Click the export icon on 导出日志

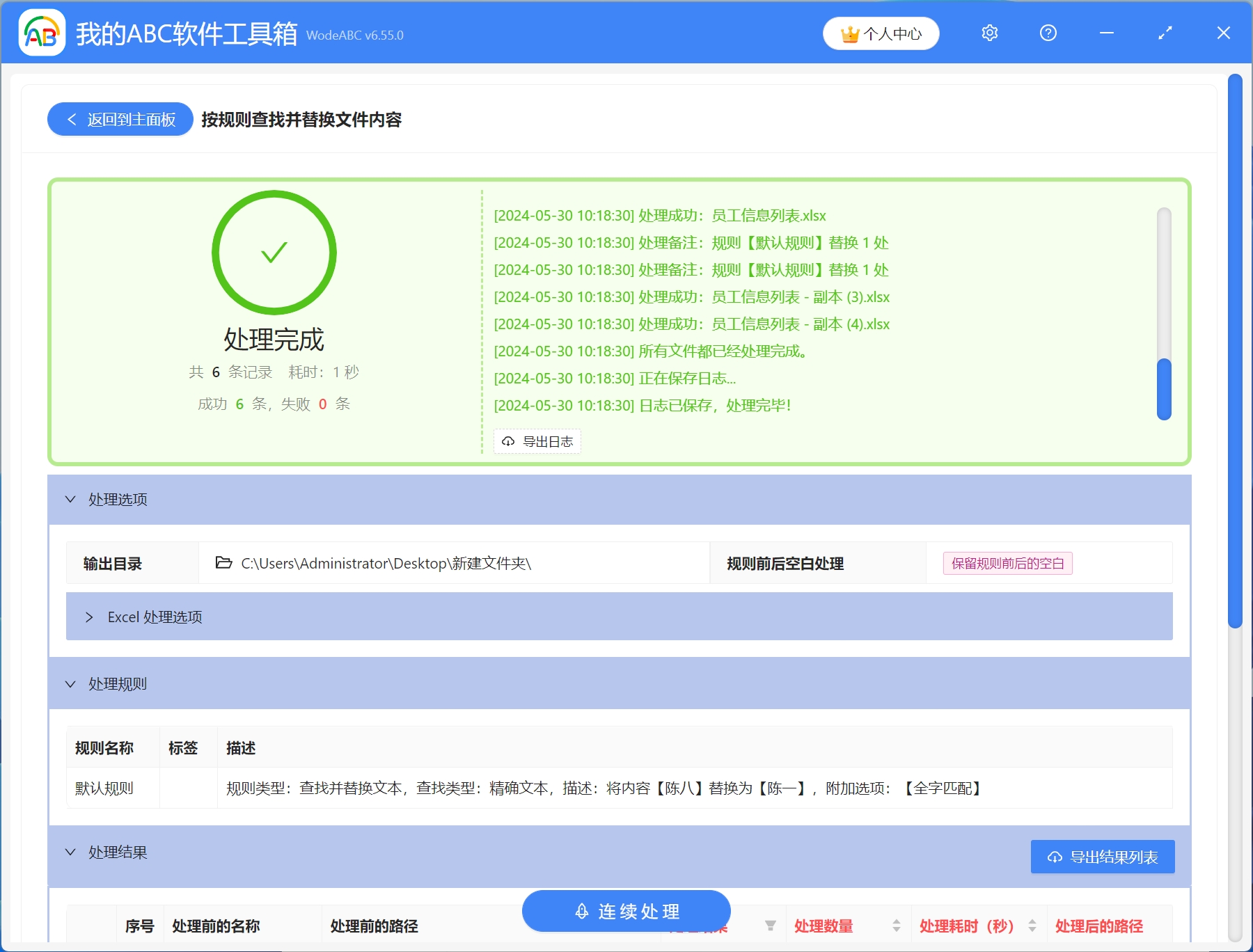click(507, 441)
